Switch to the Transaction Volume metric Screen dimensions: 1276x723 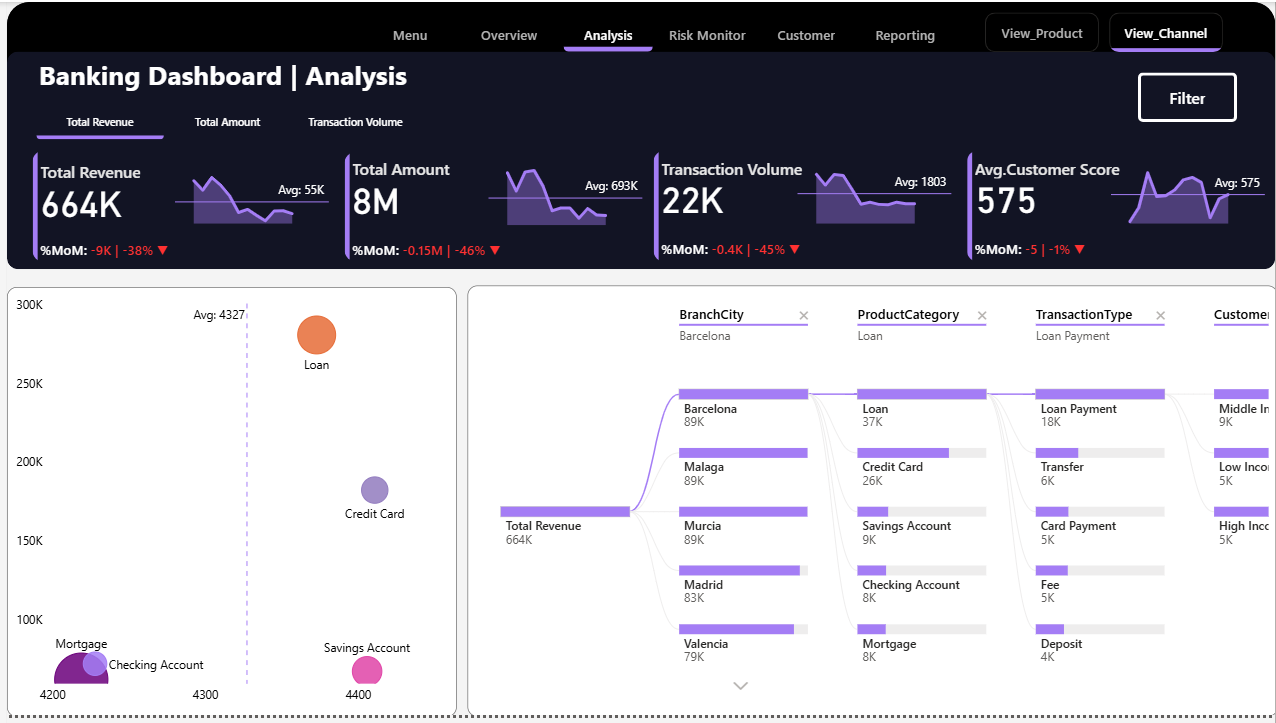pos(355,122)
